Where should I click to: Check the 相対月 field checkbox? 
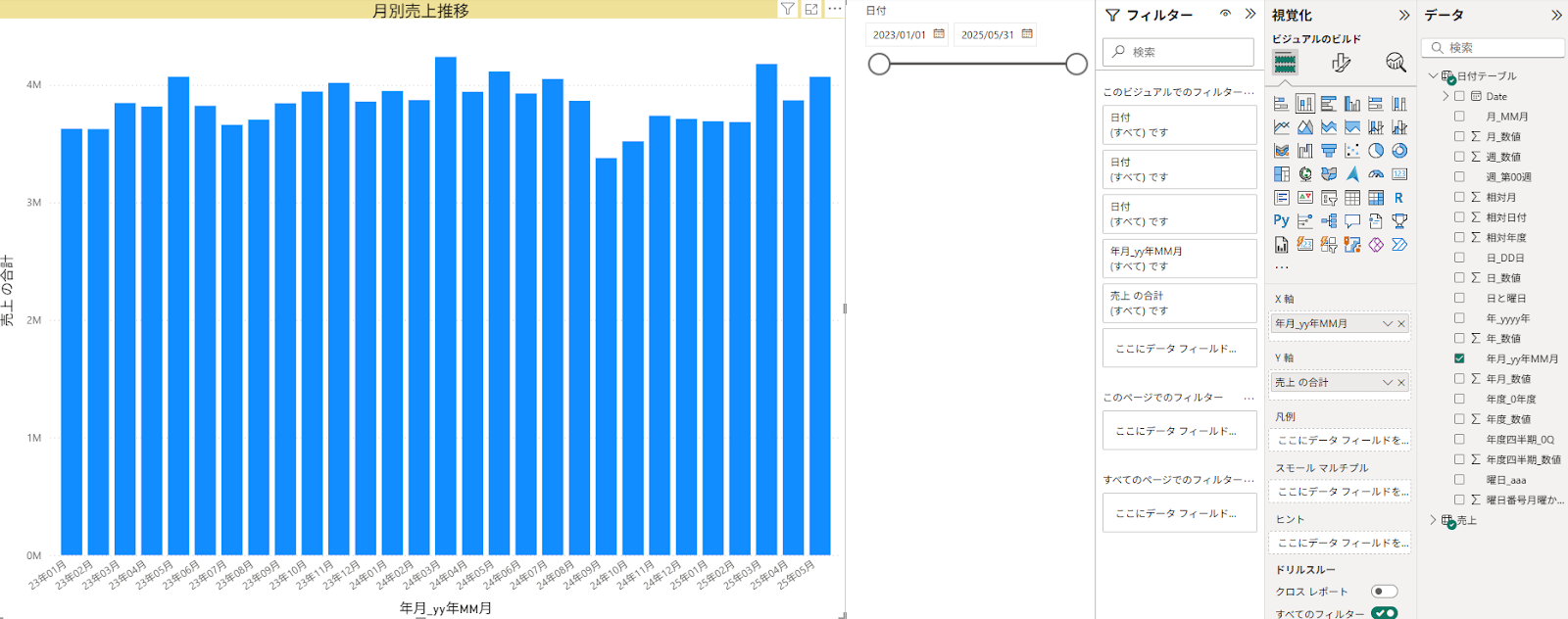pos(1459,197)
